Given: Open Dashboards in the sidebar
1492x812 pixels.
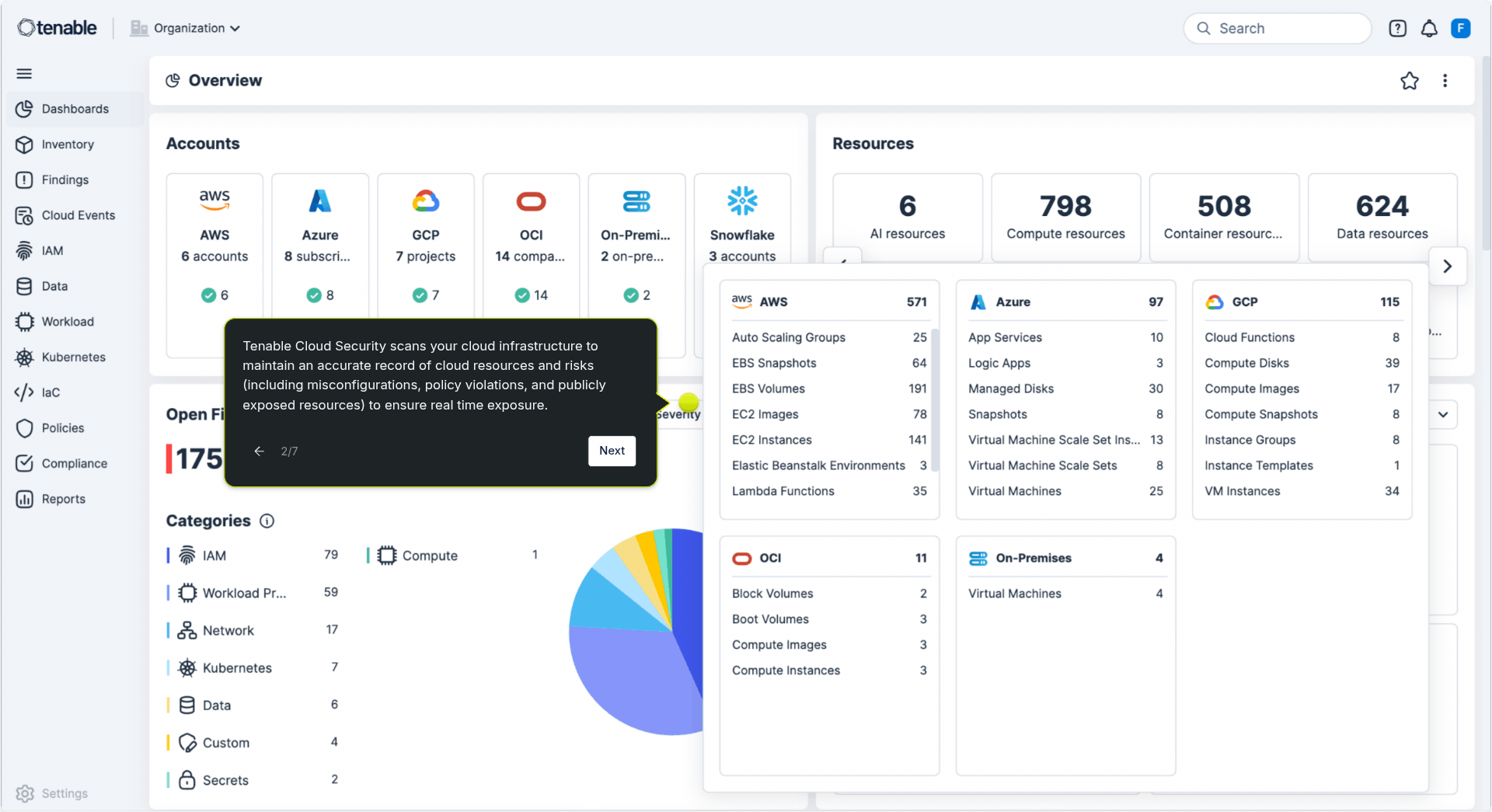Looking at the screenshot, I should tap(75, 109).
